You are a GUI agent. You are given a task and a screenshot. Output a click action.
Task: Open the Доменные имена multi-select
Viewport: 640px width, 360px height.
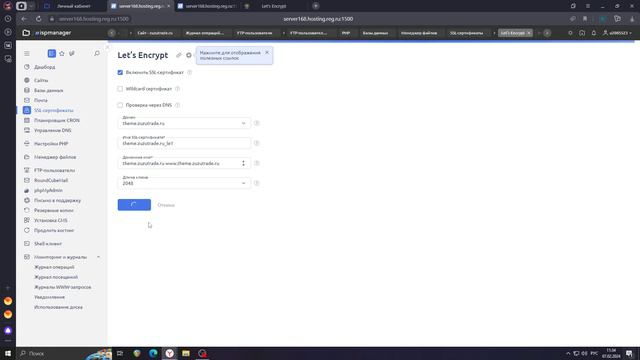(184, 162)
